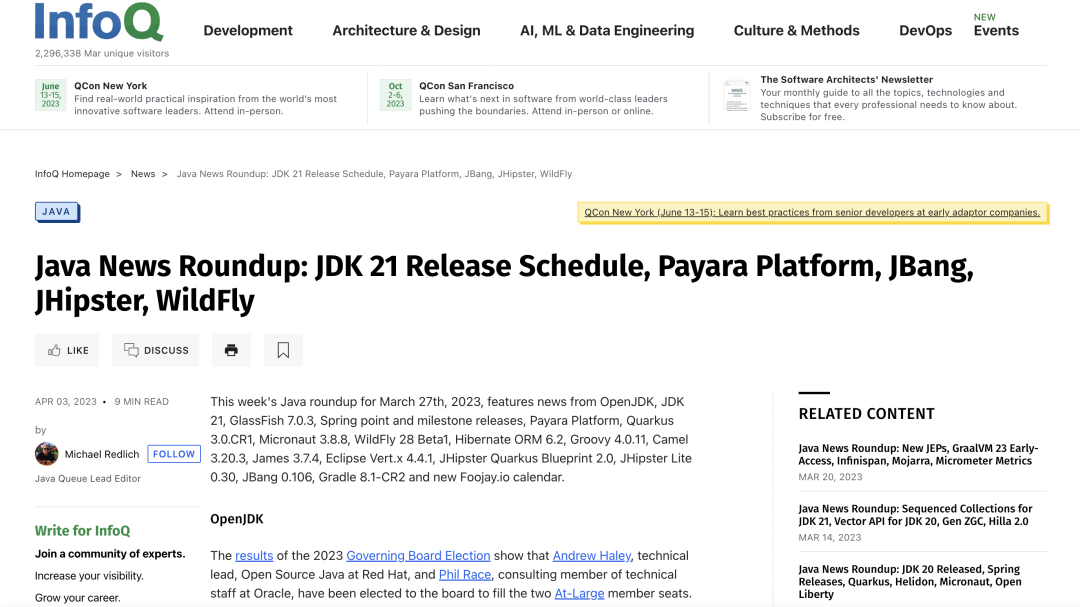Screen dimensions: 1080x607
Task: Open the QCon New York event title link
Action: (111, 85)
